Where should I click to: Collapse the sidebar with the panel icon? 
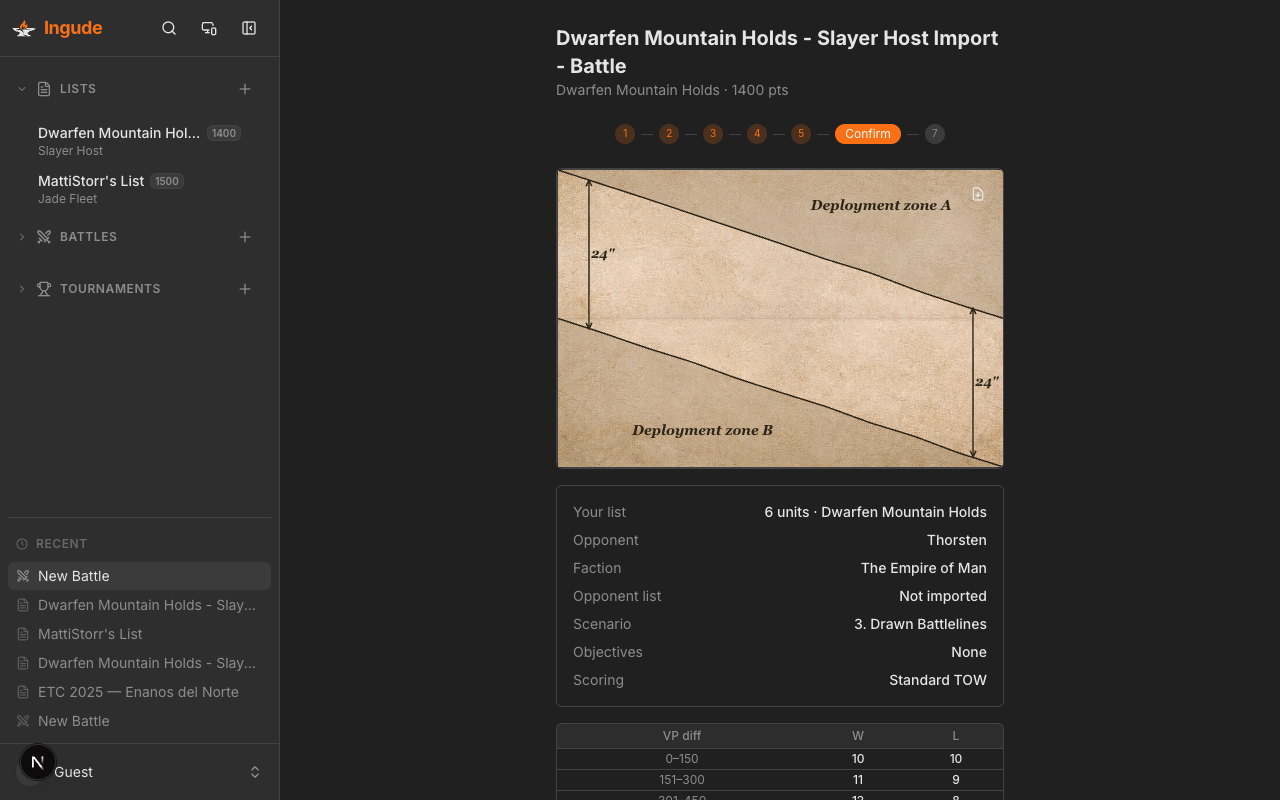249,28
